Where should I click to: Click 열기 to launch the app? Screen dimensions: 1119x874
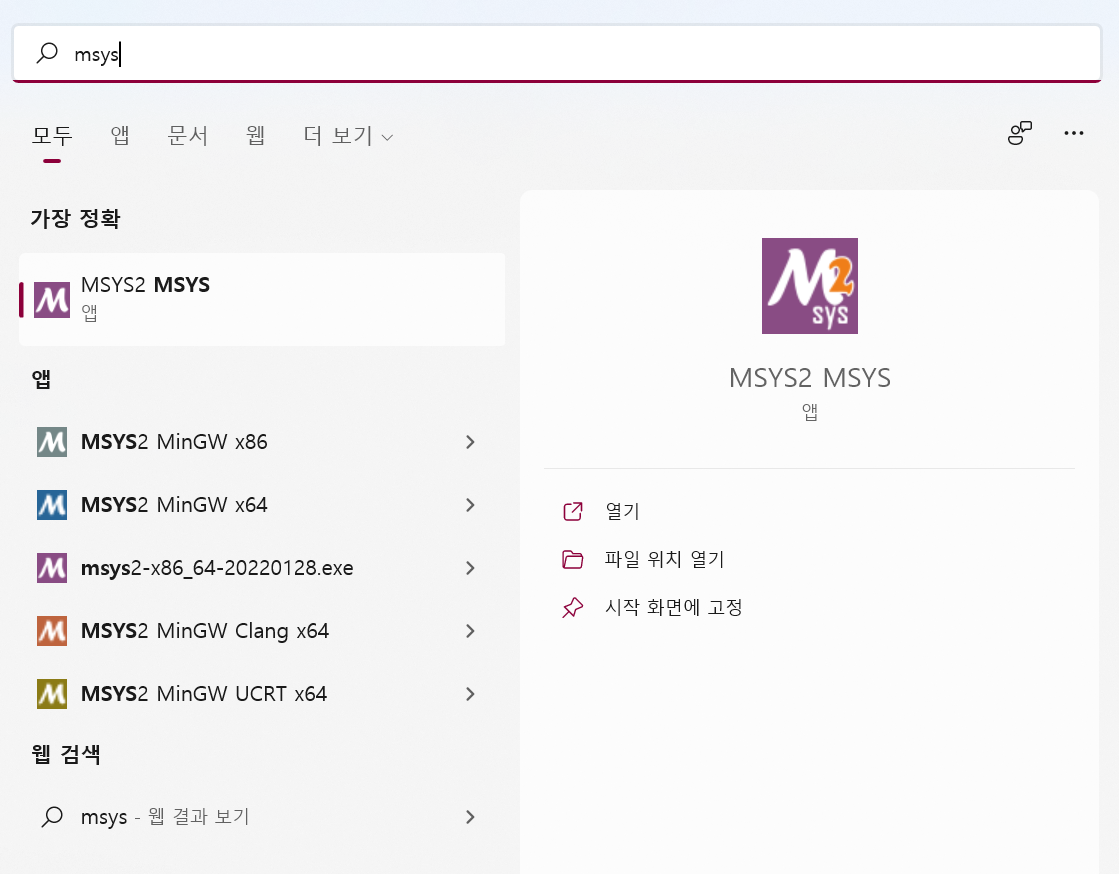click(x=622, y=511)
